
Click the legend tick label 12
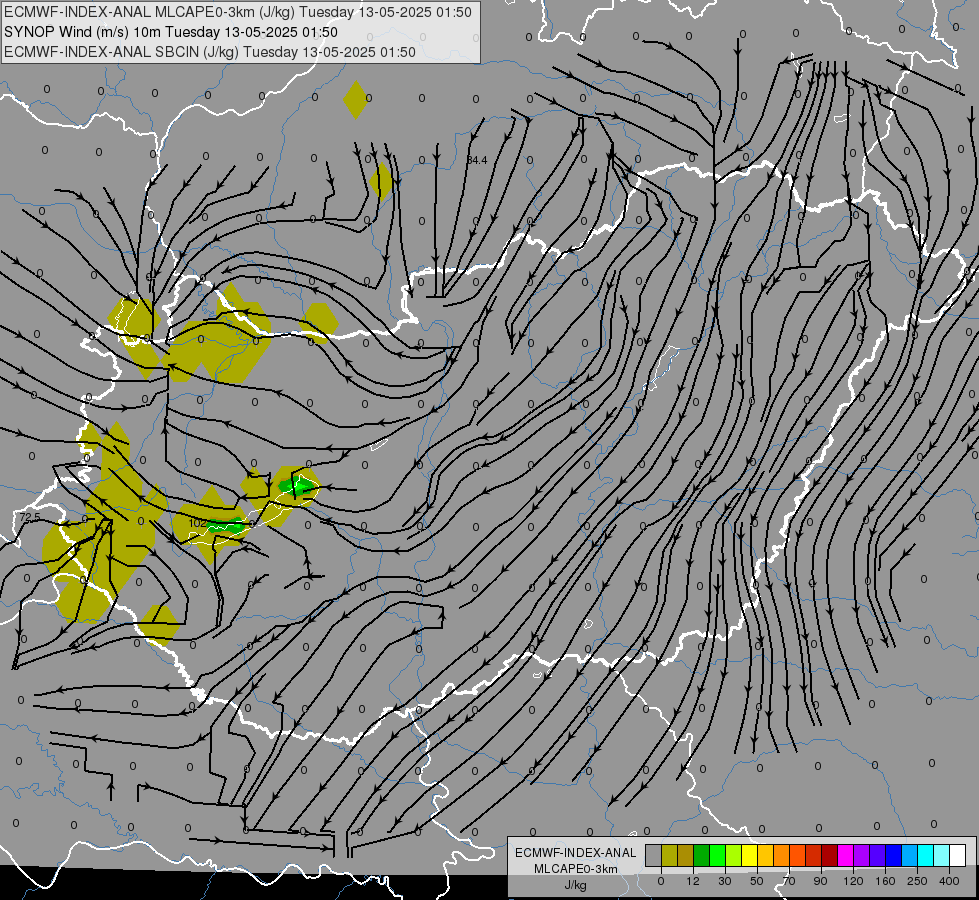click(x=693, y=881)
